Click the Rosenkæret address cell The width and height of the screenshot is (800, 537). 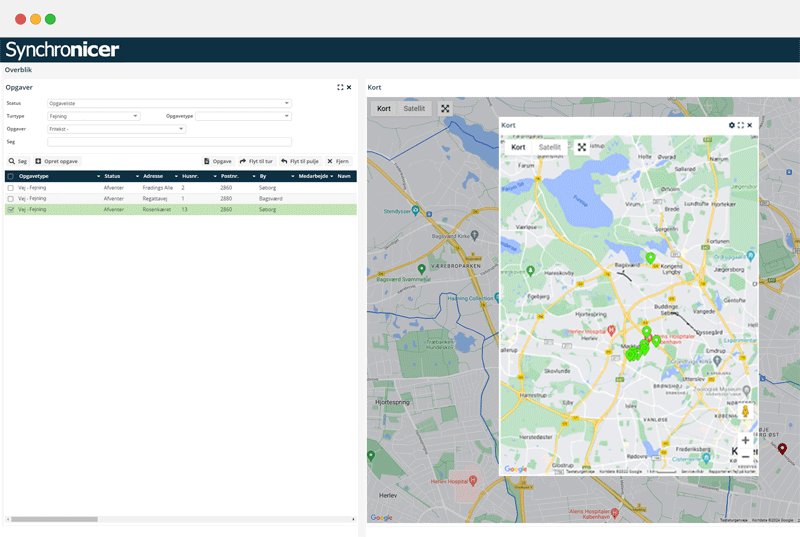point(157,210)
